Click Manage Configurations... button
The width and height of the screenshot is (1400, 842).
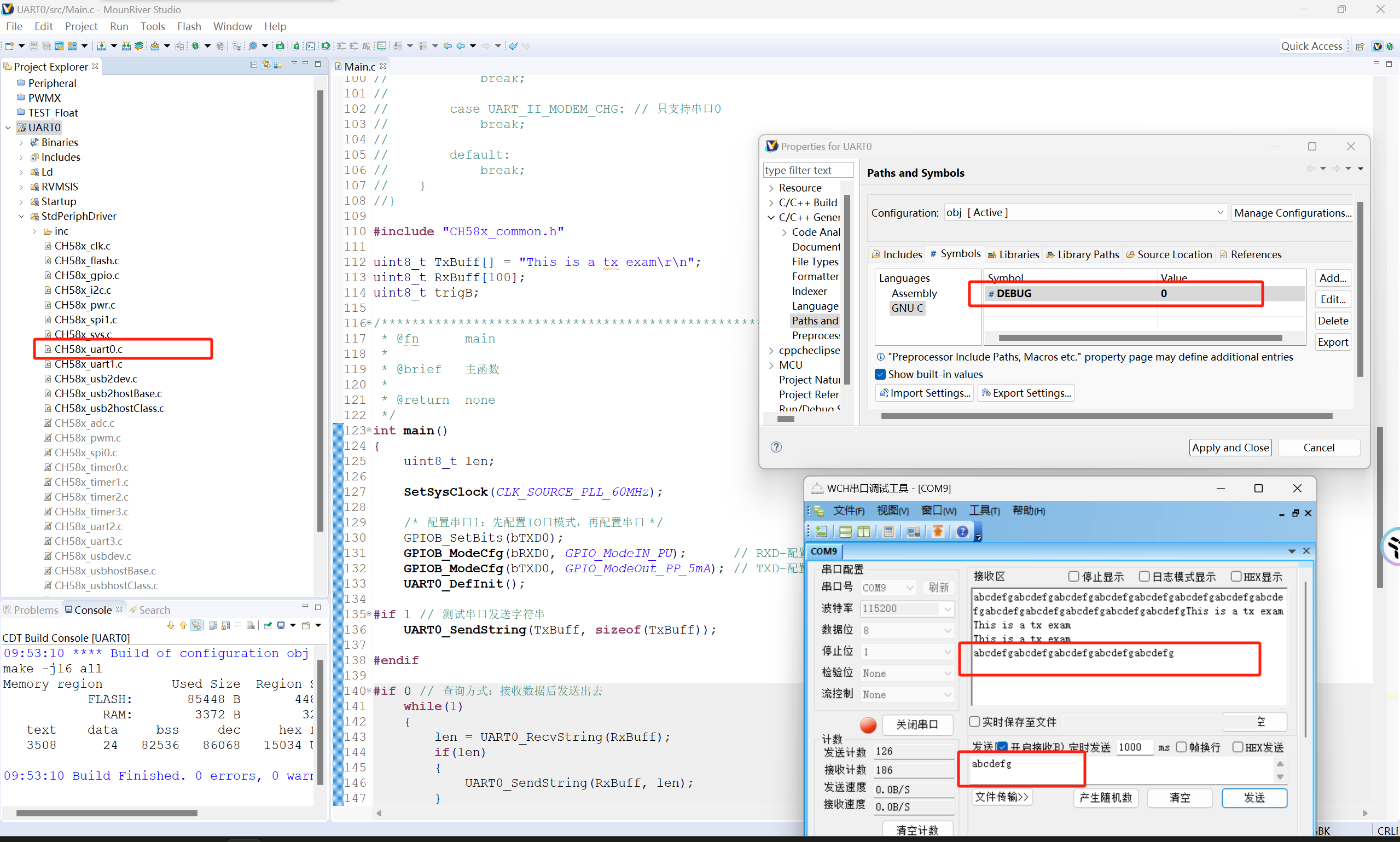click(x=1292, y=213)
